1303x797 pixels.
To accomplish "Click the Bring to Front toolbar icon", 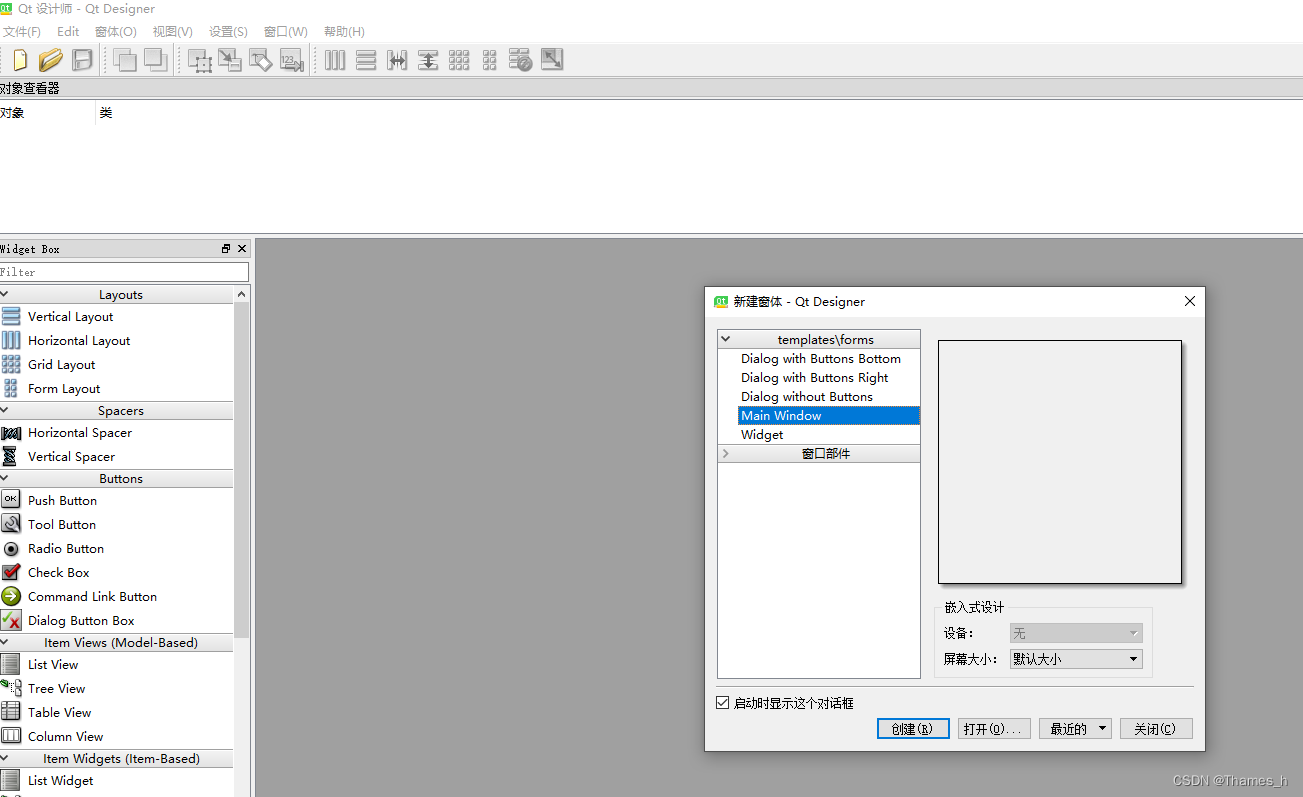I will pyautogui.click(x=155, y=60).
